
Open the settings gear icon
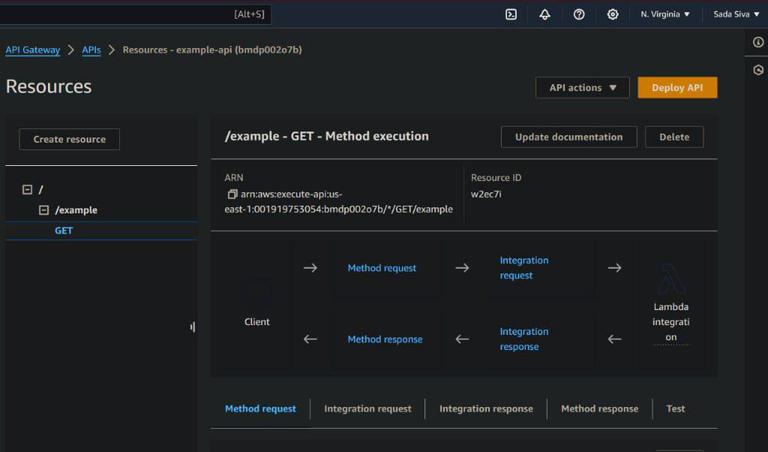612,14
